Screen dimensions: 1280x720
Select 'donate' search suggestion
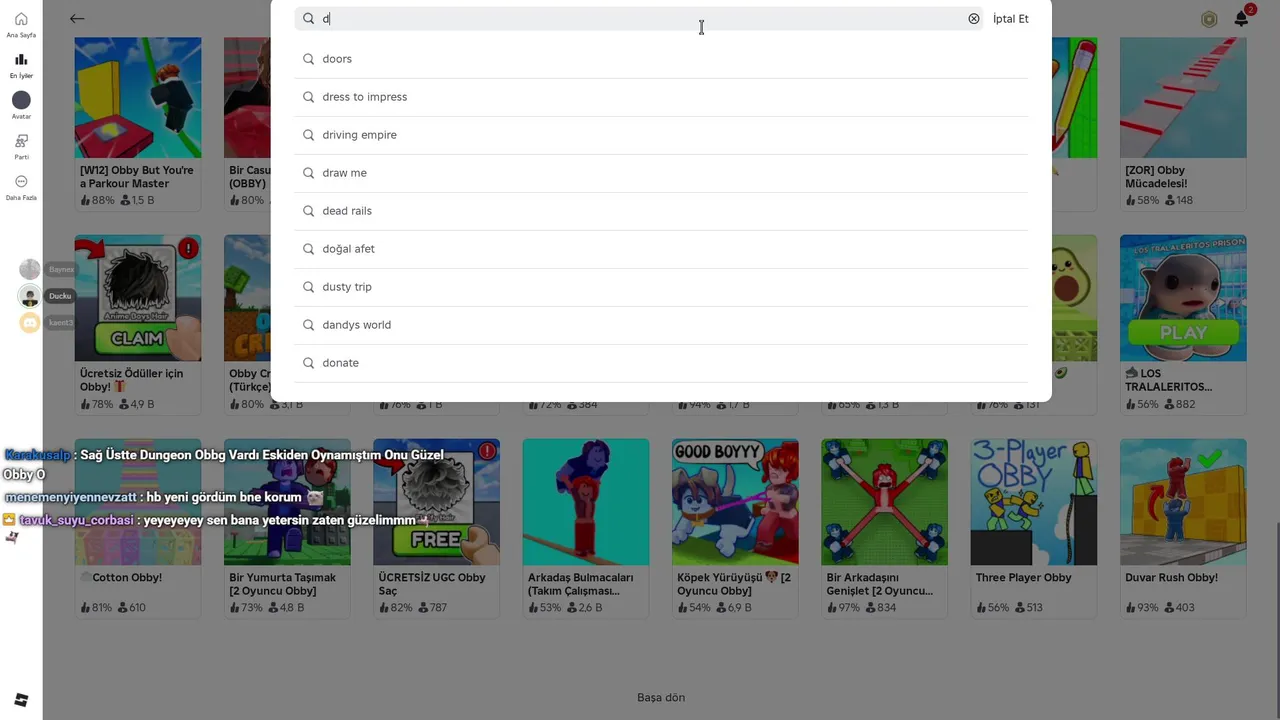click(661, 363)
